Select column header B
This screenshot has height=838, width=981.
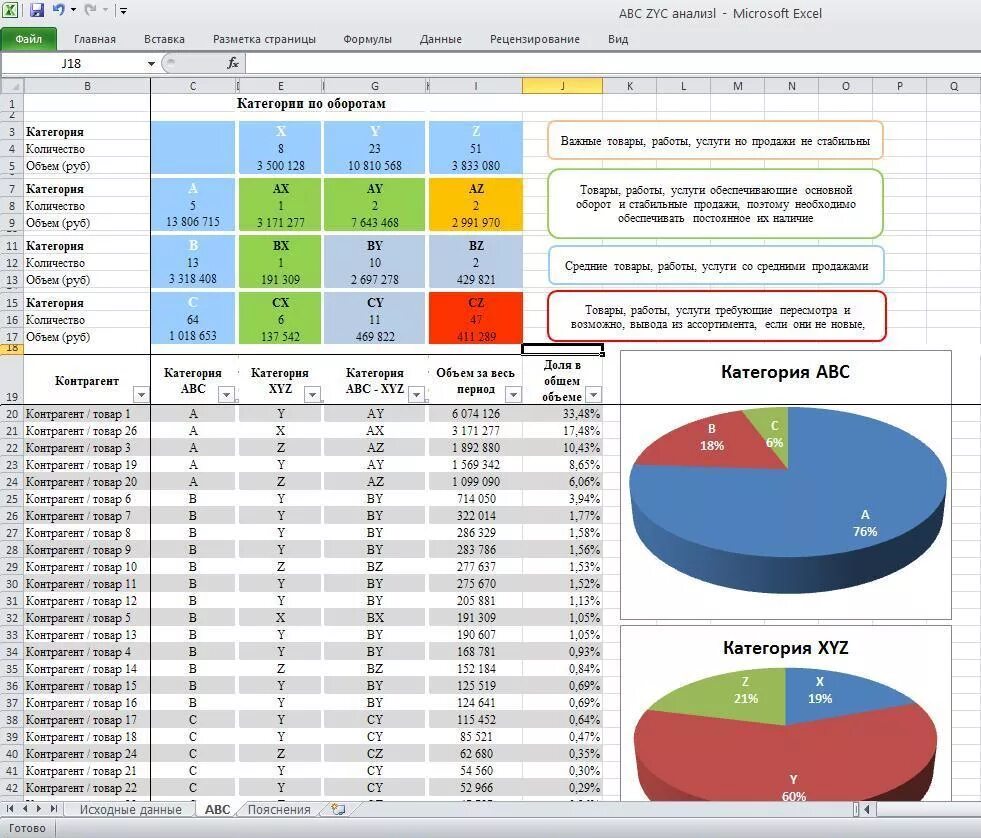(x=87, y=86)
